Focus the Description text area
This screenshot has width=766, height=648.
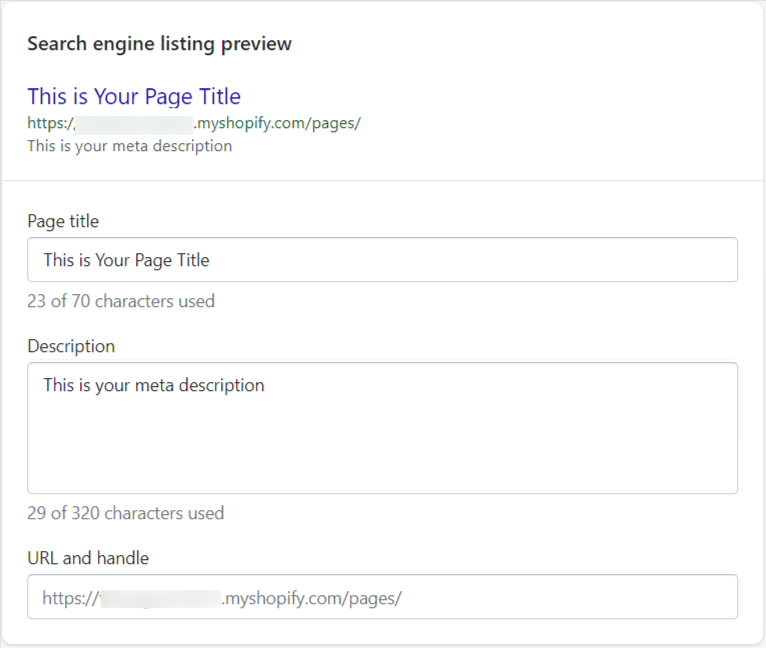click(383, 428)
